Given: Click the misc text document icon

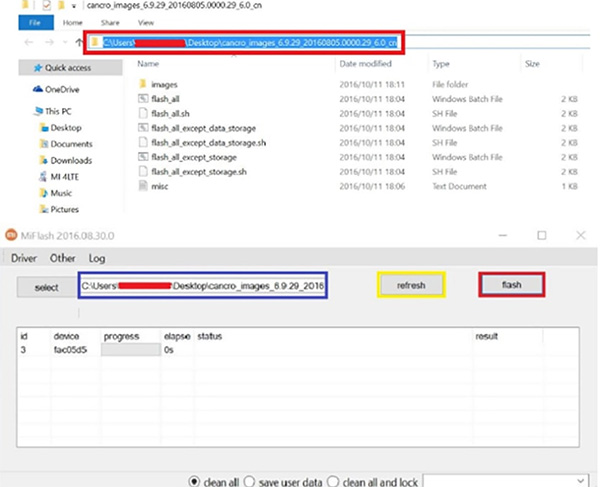Looking at the screenshot, I should [x=142, y=186].
